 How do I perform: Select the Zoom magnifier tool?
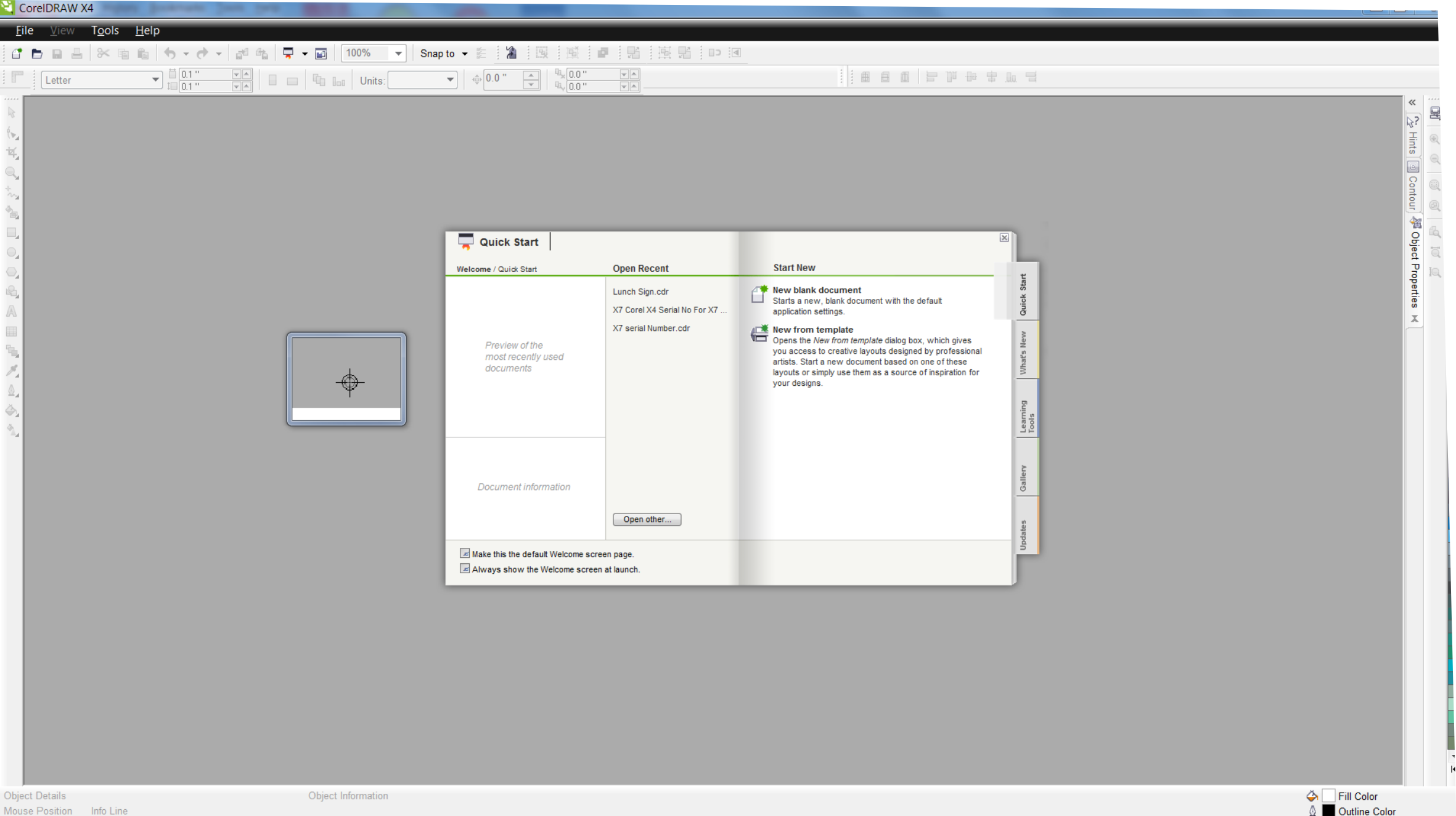12,173
